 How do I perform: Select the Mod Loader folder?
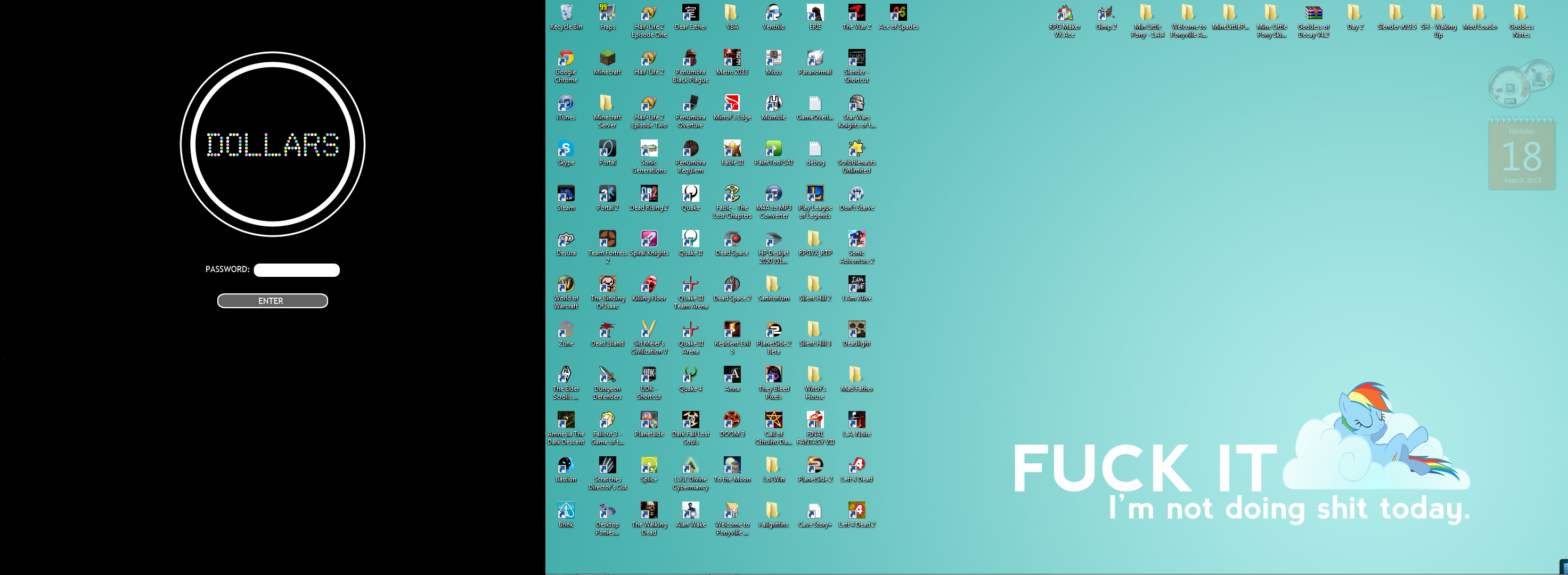[1480, 17]
